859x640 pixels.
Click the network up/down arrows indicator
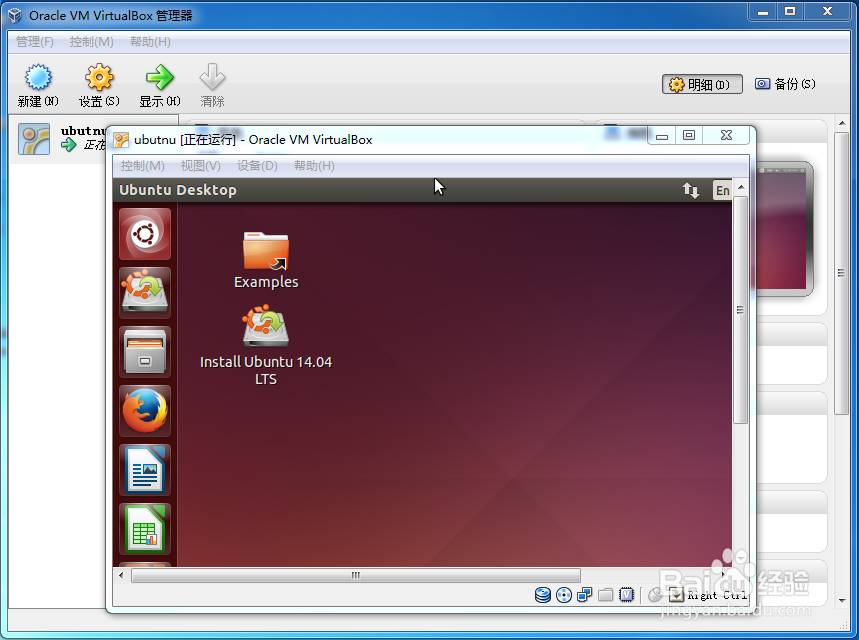pyautogui.click(x=691, y=190)
